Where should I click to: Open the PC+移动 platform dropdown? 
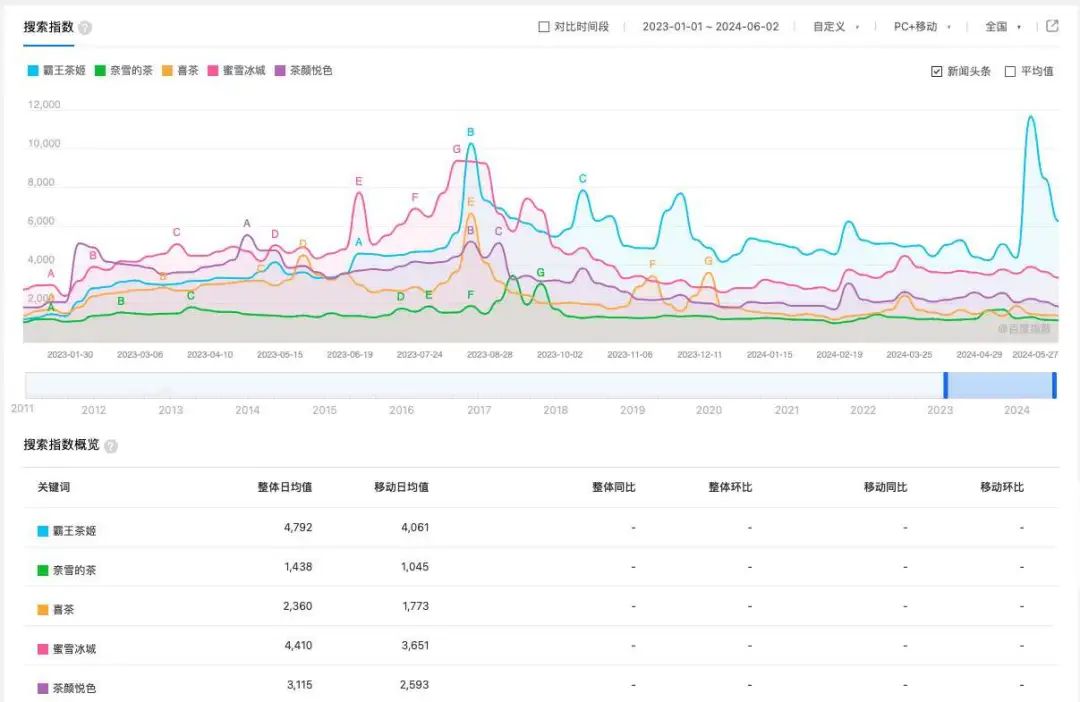coord(922,27)
